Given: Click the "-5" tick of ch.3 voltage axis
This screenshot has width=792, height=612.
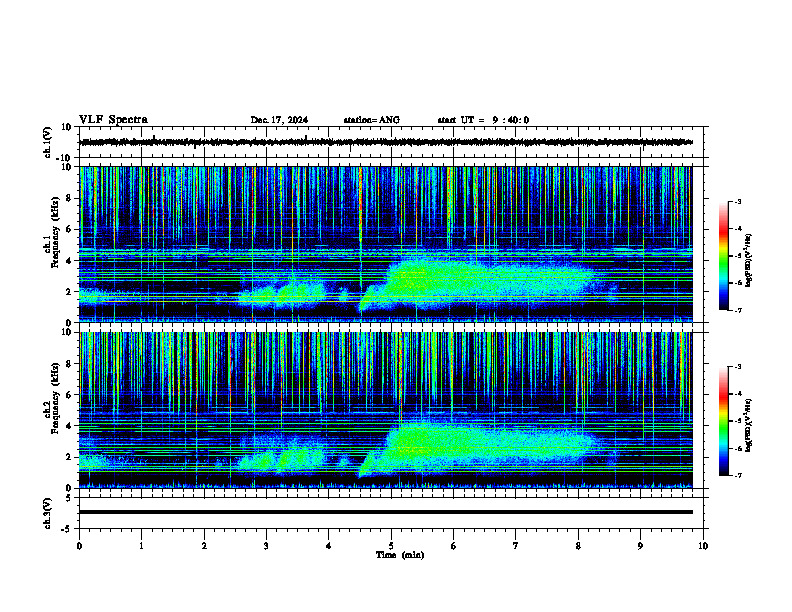Looking at the screenshot, I should tap(68, 529).
